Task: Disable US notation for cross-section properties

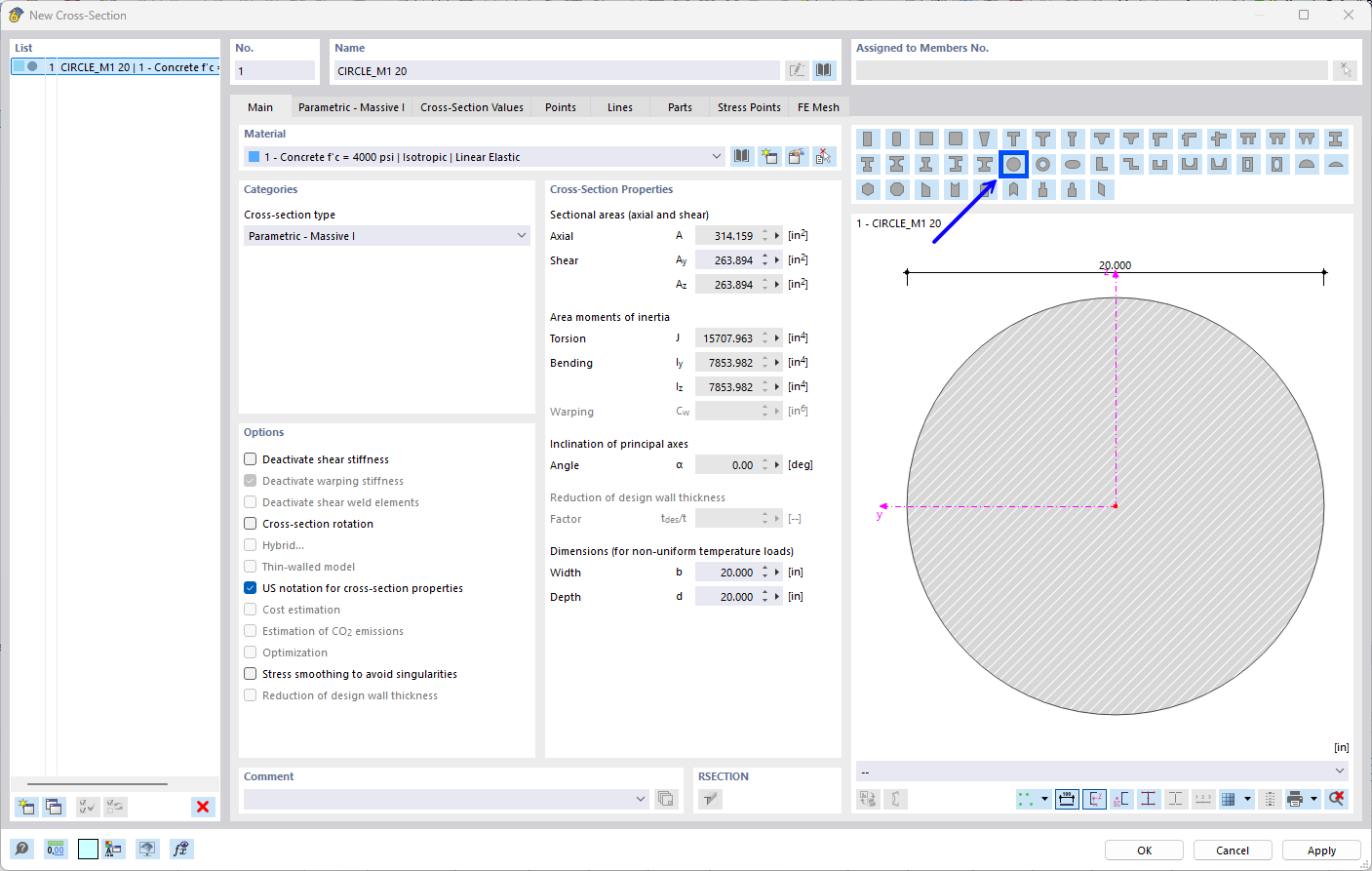Action: [251, 588]
